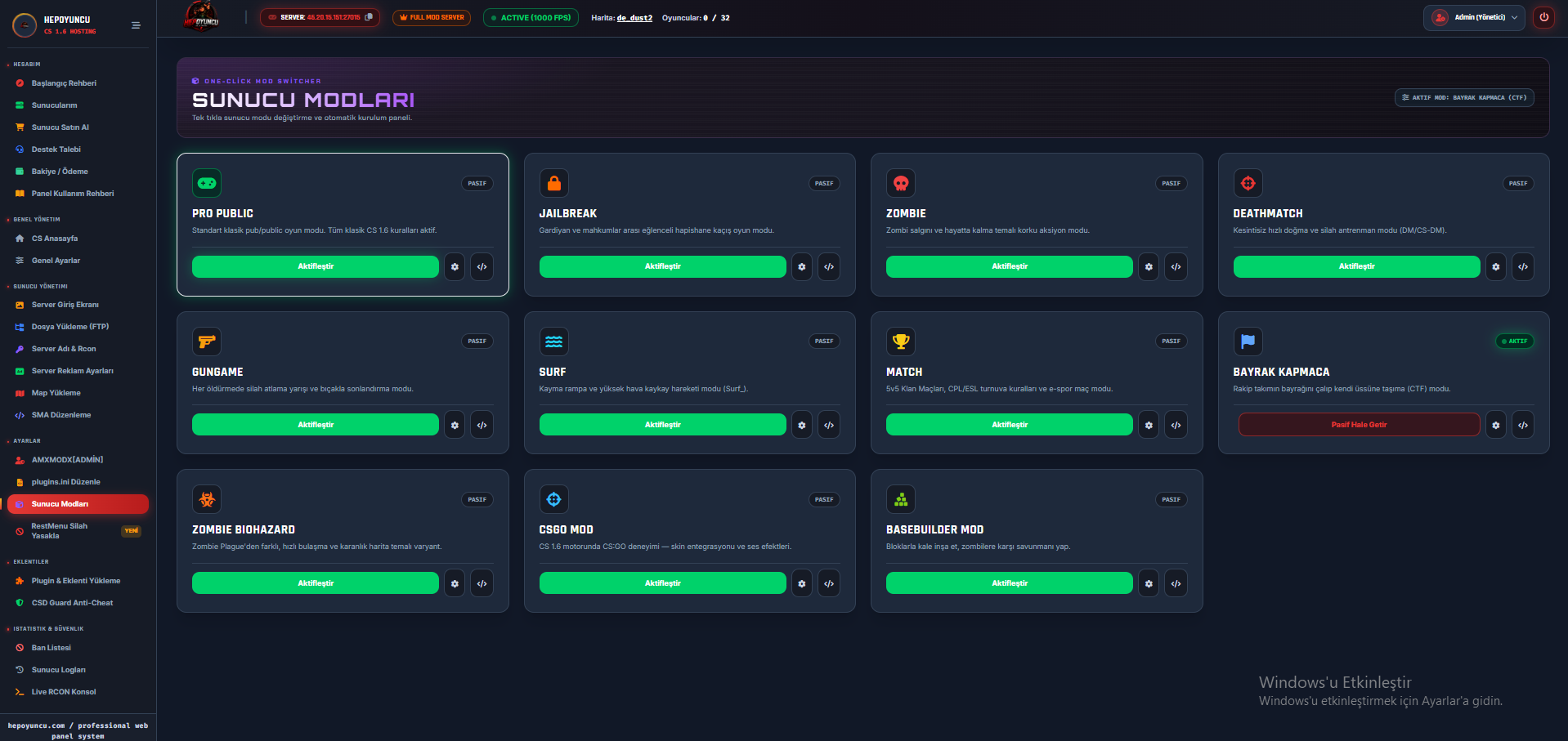Select Sunucu Modları sidebar item
Screen dimensions: 1568x741
78,504
